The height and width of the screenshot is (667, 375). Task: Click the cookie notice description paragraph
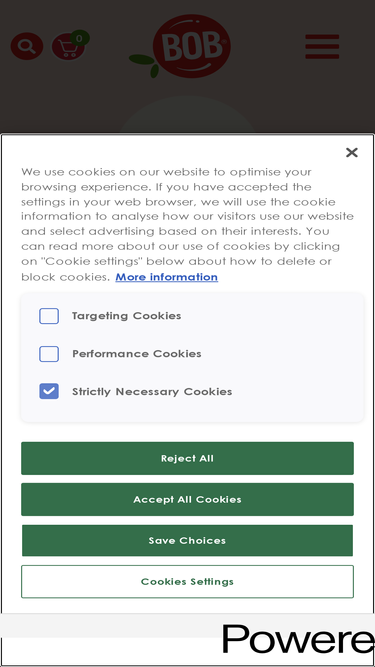188,224
